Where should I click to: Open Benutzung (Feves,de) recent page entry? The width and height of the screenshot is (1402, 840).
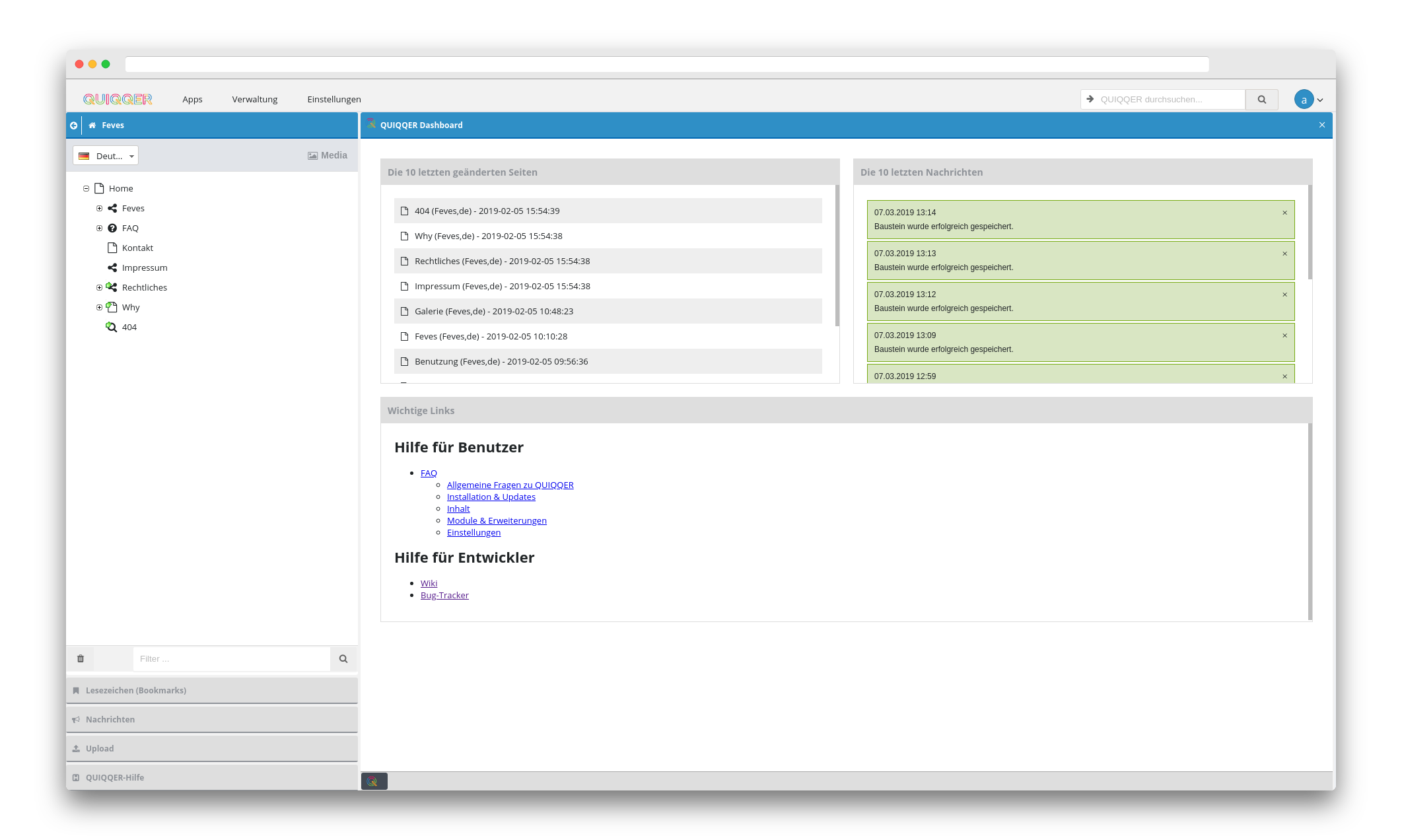click(x=608, y=361)
